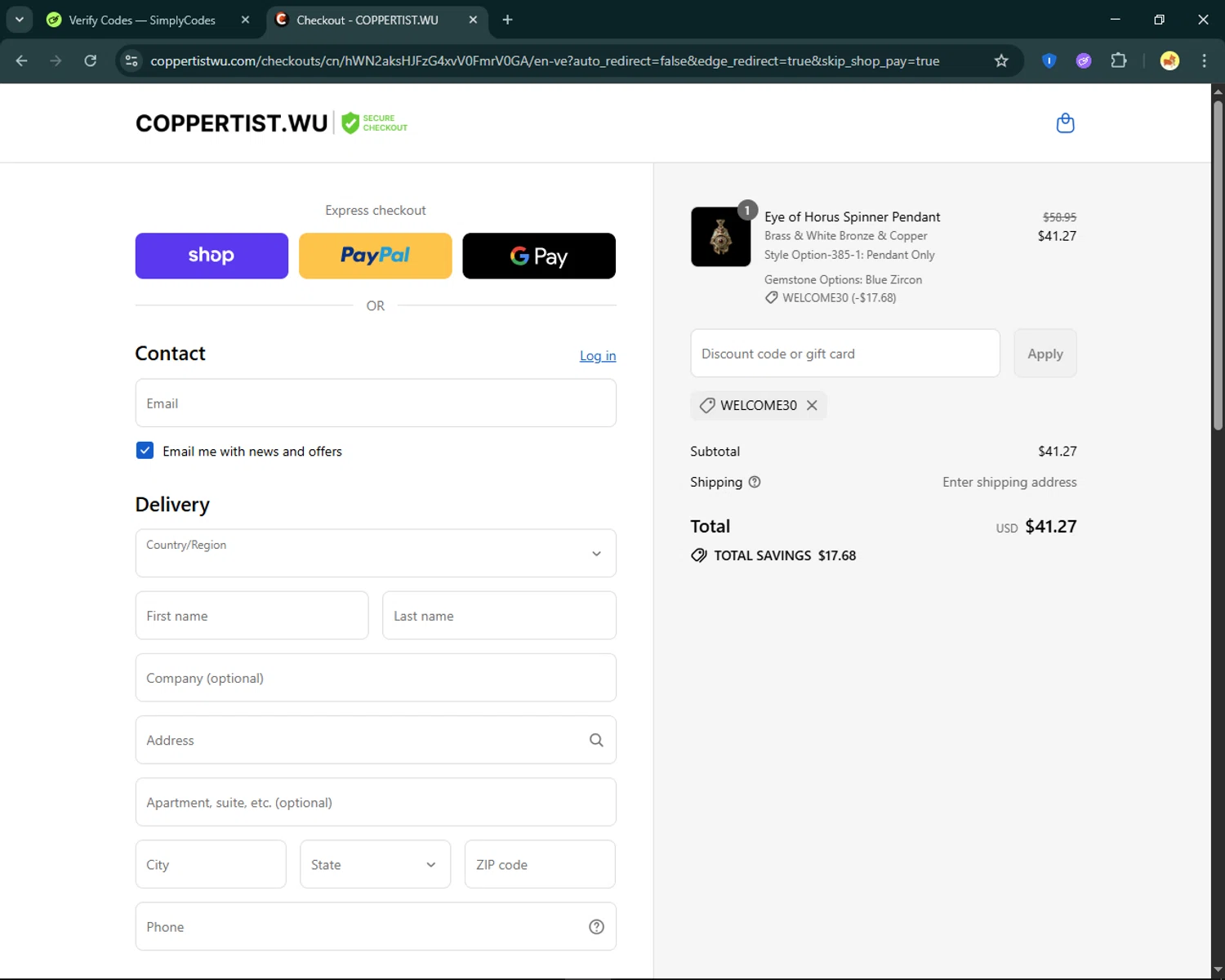The image size is (1225, 980).
Task: Switch to the Checkout COPPERTIST.WU tab
Action: point(367,20)
